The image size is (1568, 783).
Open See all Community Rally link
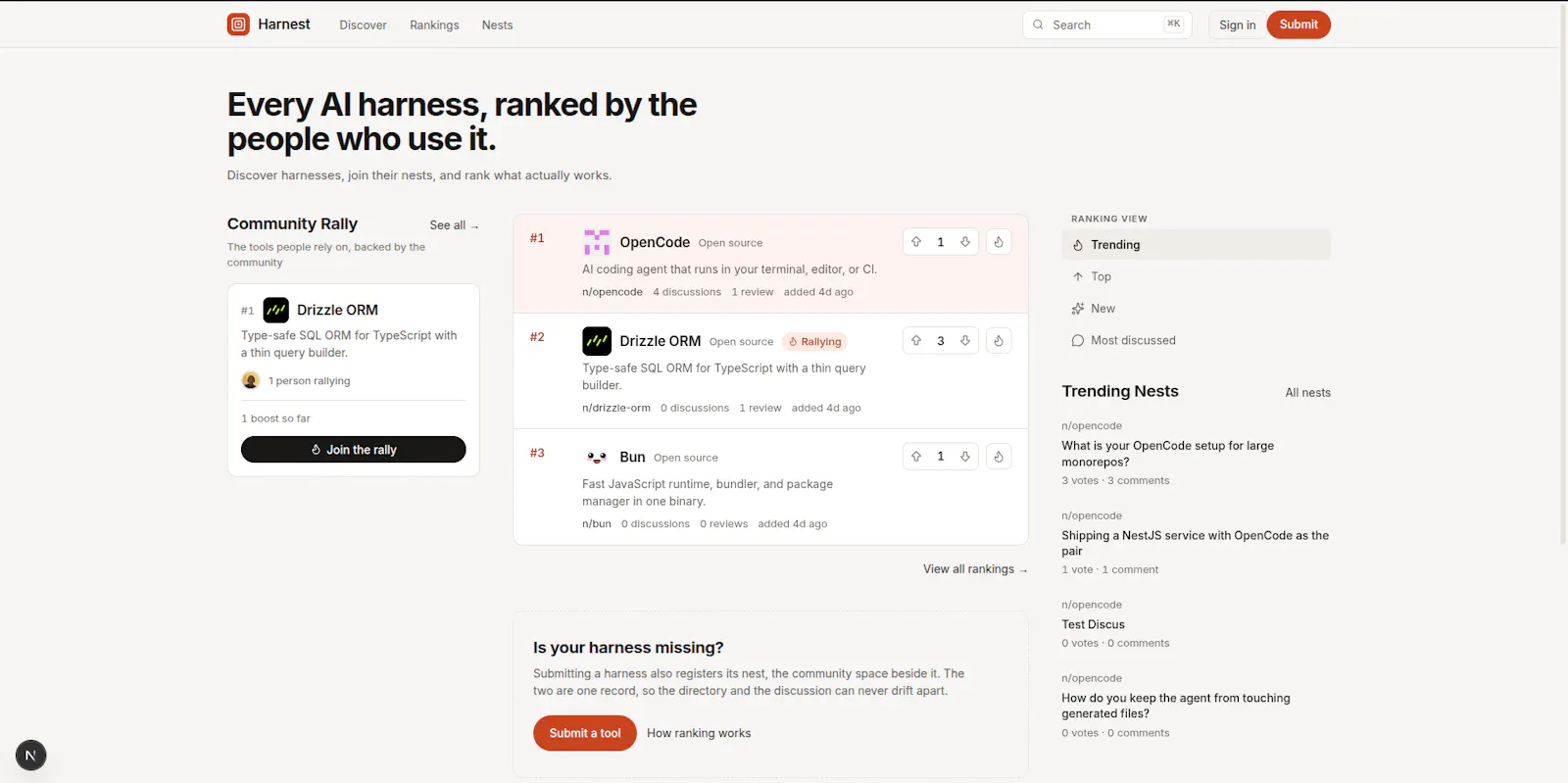click(x=454, y=225)
